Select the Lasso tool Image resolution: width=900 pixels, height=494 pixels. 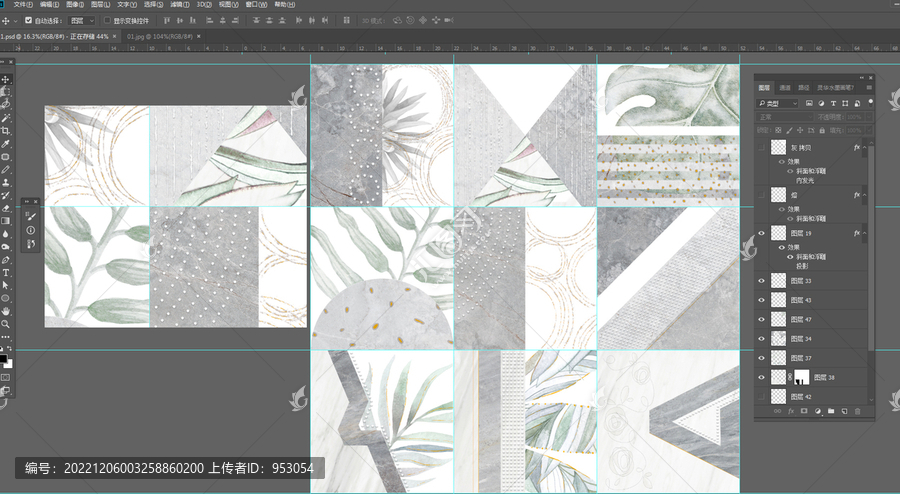(6, 104)
